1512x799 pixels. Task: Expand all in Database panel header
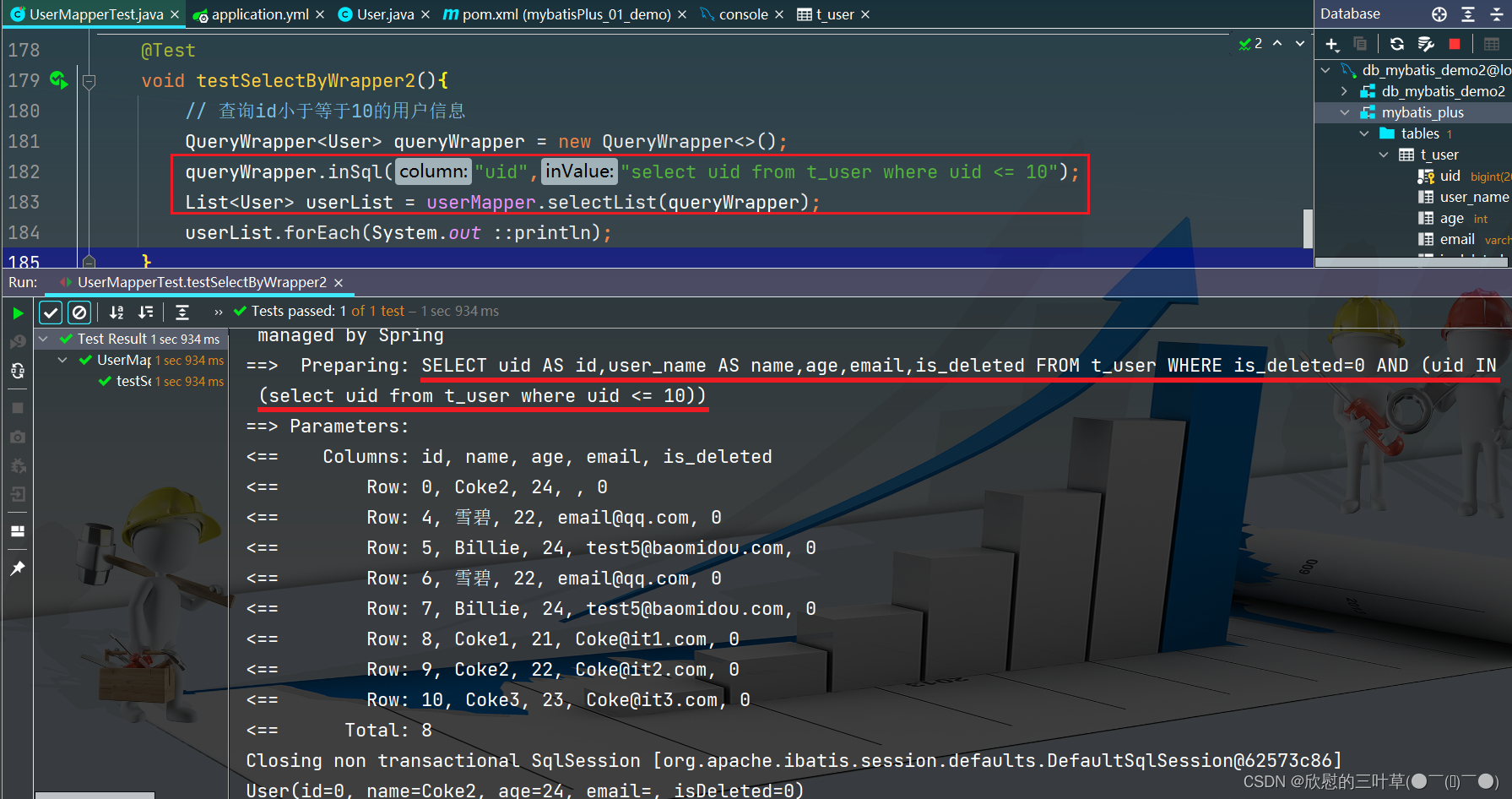pyautogui.click(x=1468, y=14)
